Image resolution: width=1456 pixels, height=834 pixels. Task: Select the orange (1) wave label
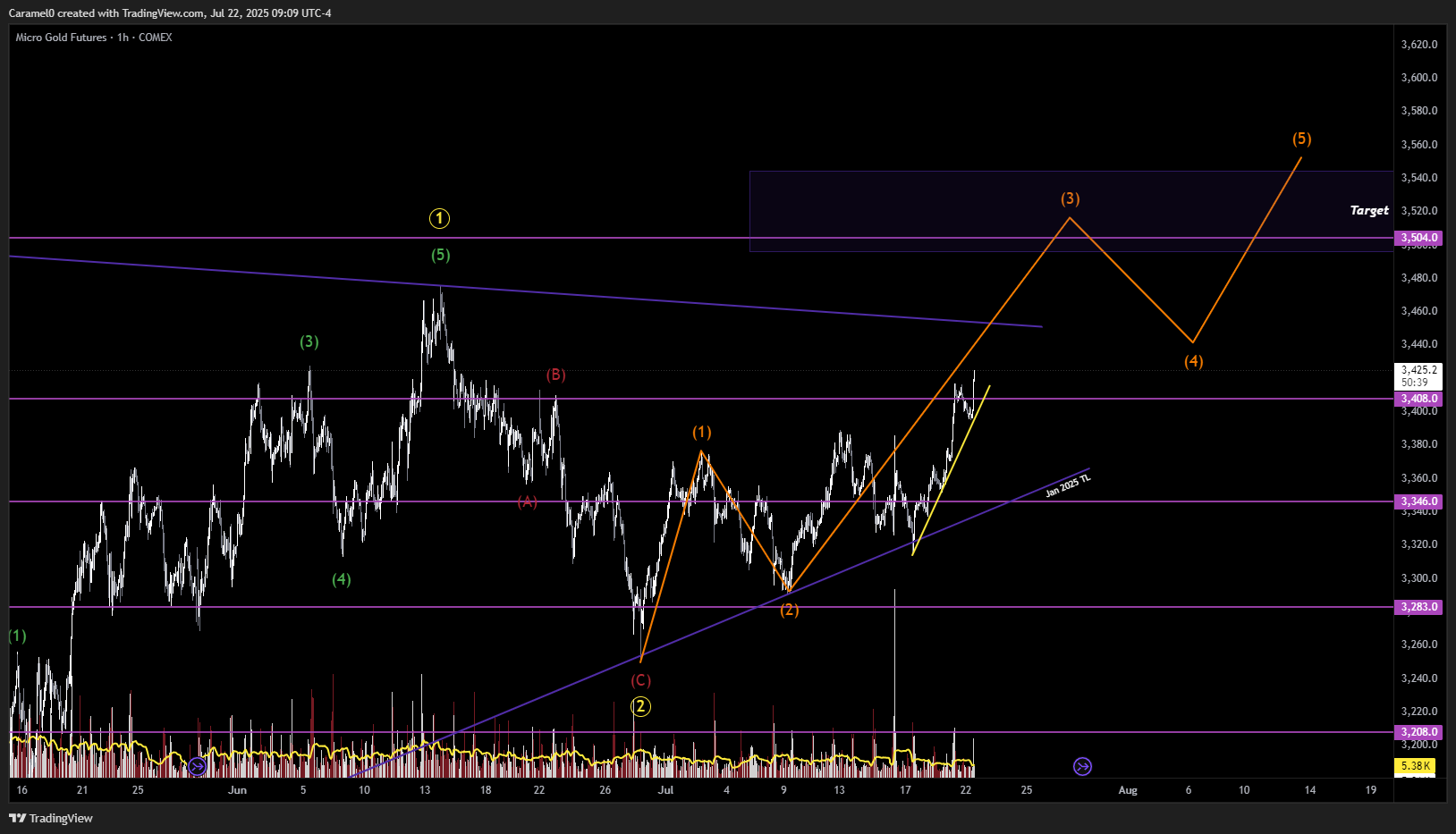tap(702, 433)
